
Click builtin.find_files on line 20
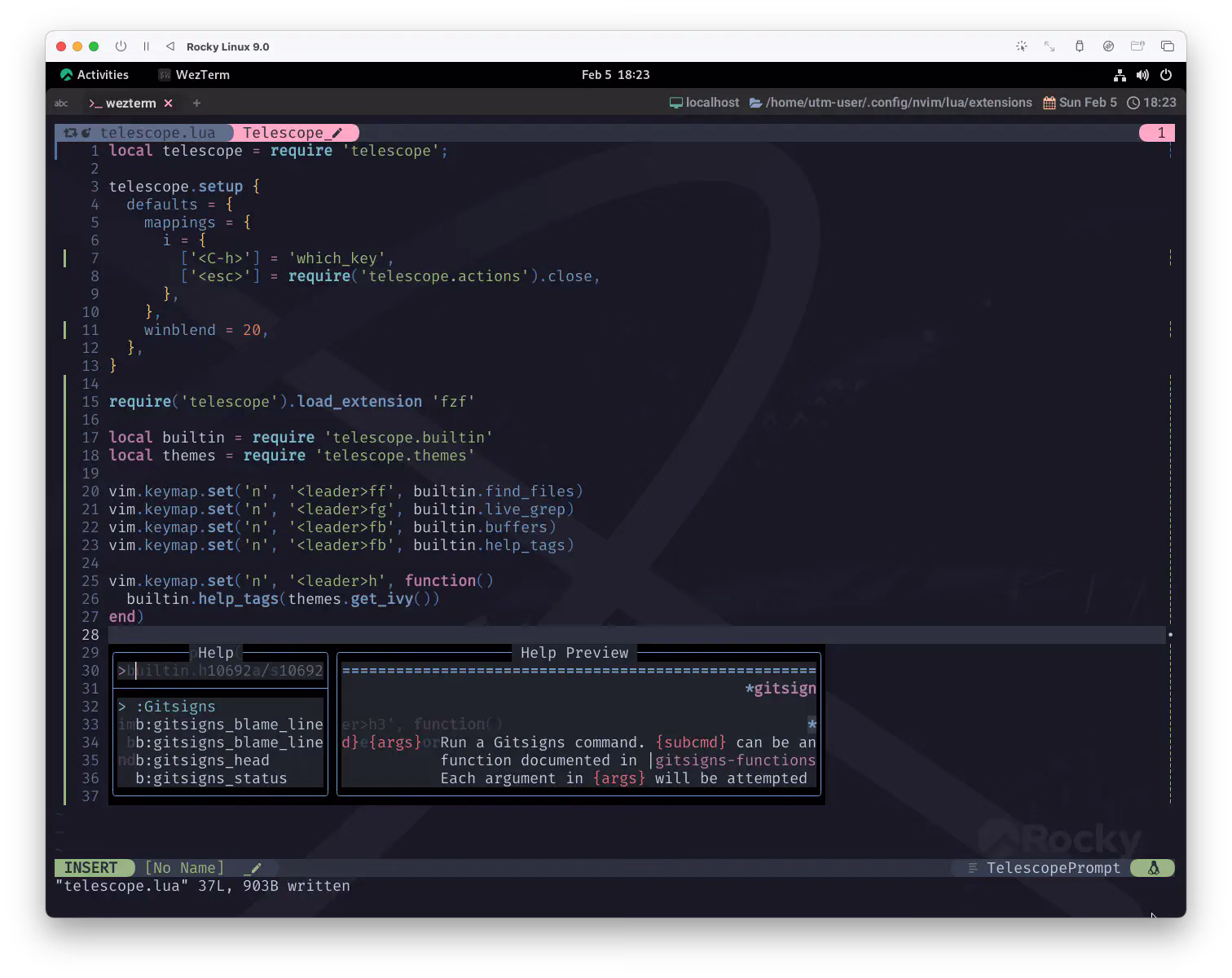click(x=494, y=491)
